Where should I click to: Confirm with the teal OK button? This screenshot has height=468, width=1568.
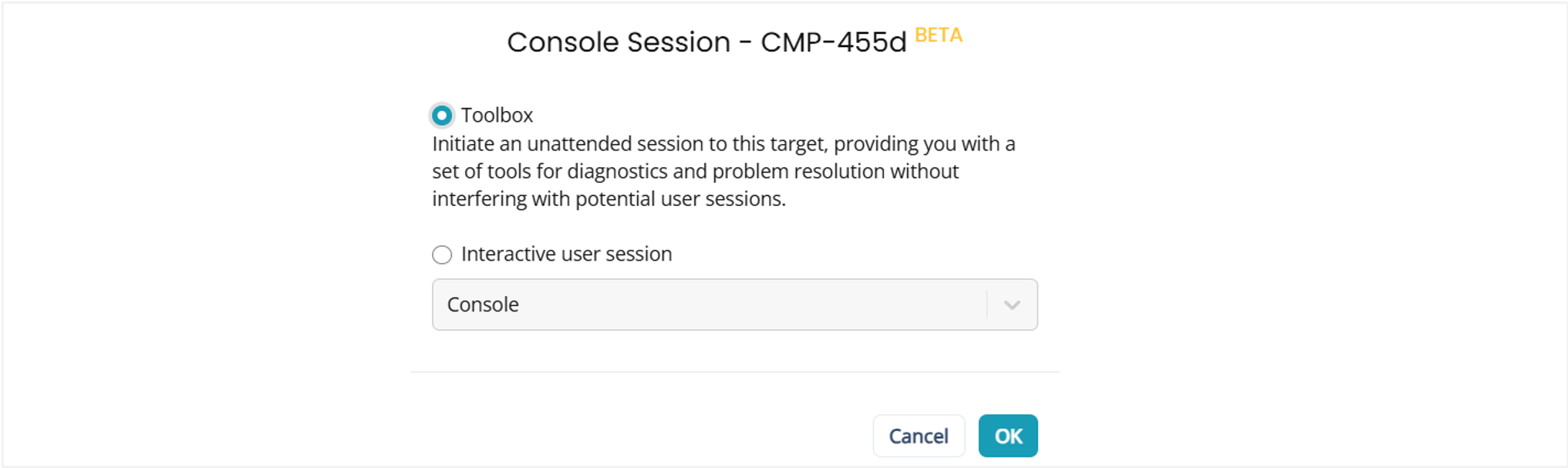click(x=1007, y=436)
